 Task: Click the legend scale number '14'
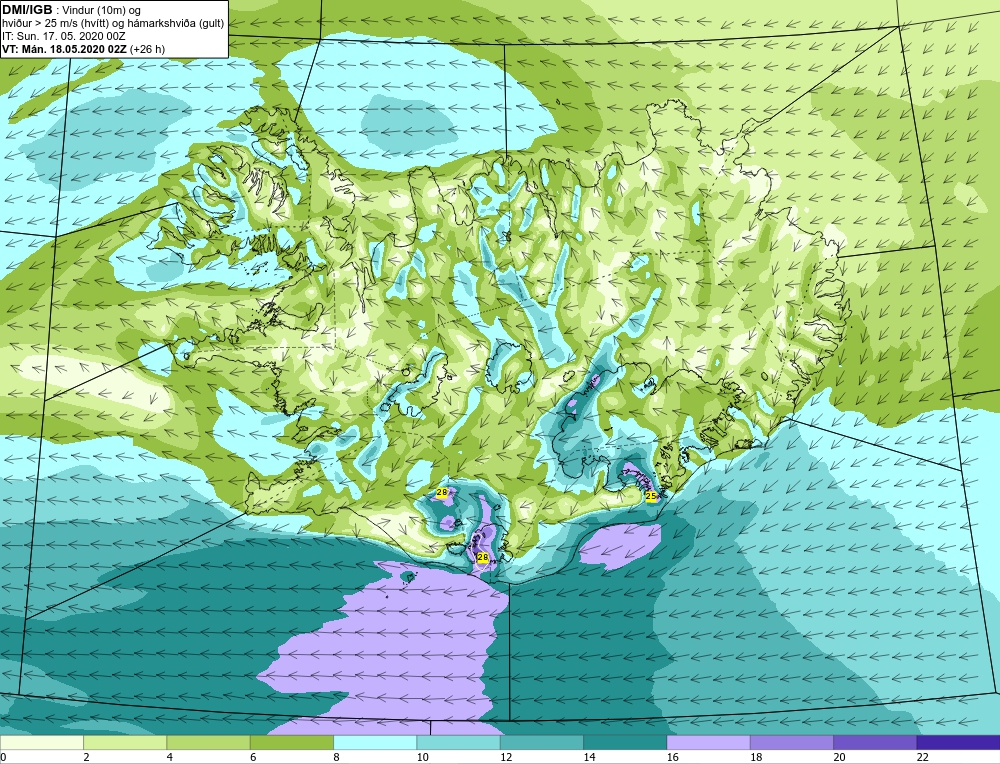tap(589, 757)
